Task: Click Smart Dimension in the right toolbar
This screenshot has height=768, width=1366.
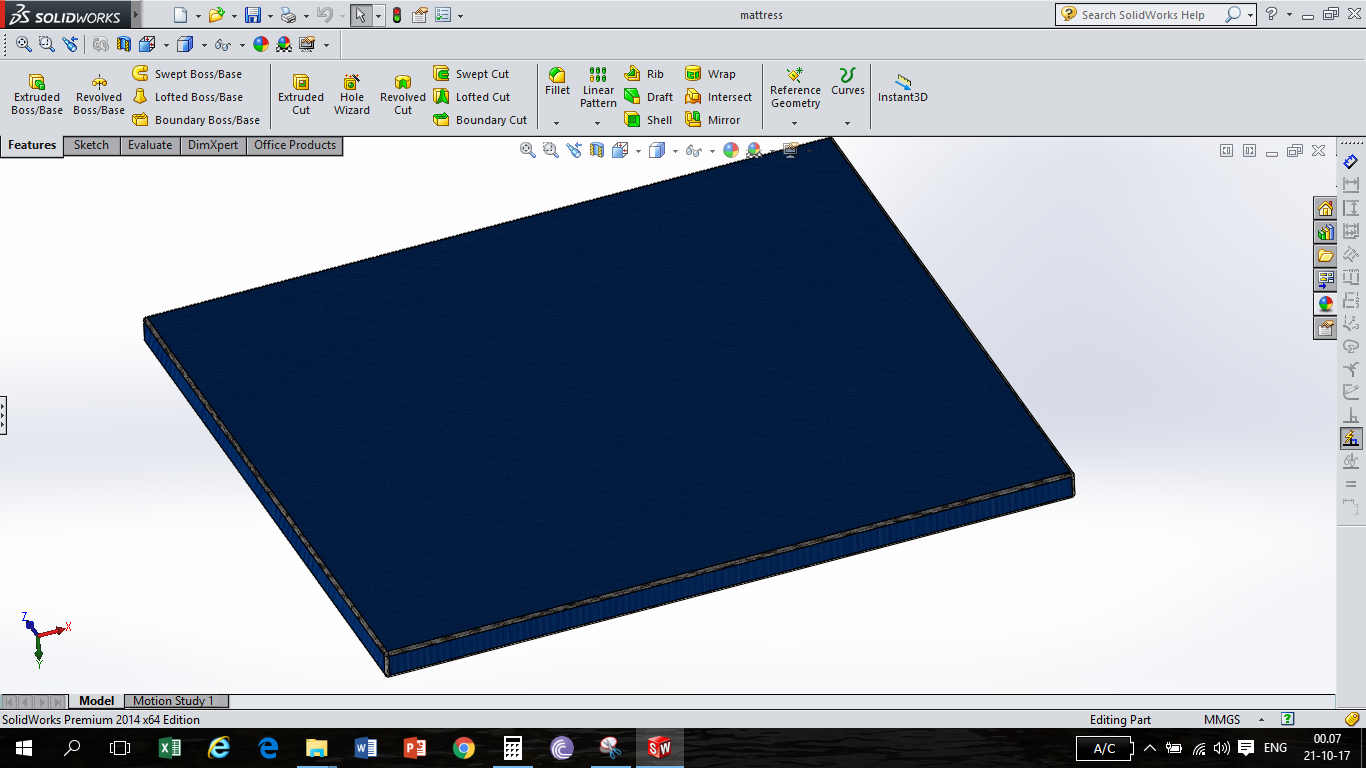Action: 1351,161
